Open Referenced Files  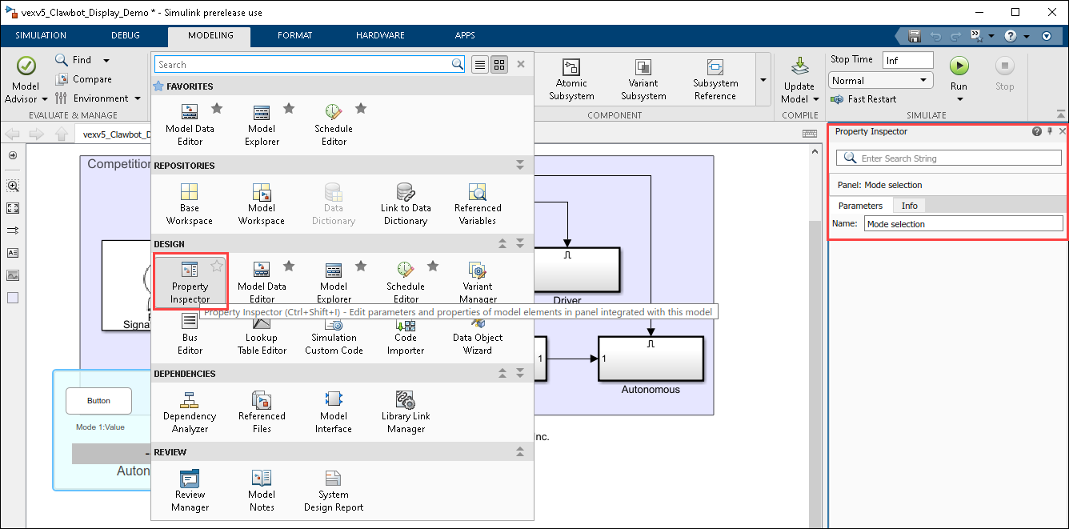click(262, 412)
